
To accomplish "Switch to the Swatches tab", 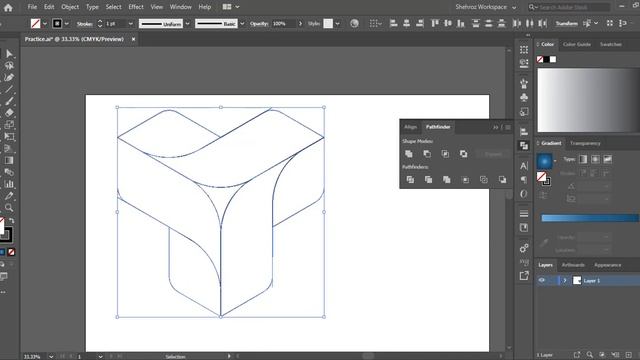I will coord(611,44).
